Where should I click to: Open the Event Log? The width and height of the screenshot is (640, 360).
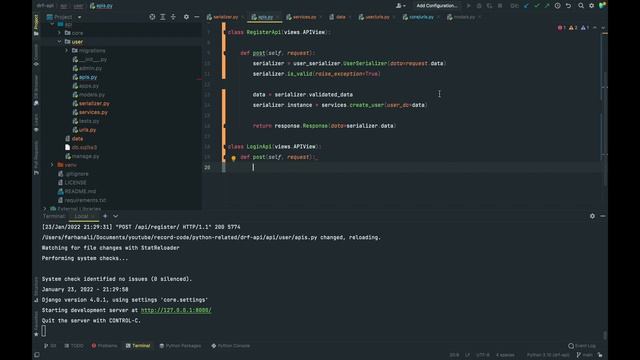pos(582,346)
